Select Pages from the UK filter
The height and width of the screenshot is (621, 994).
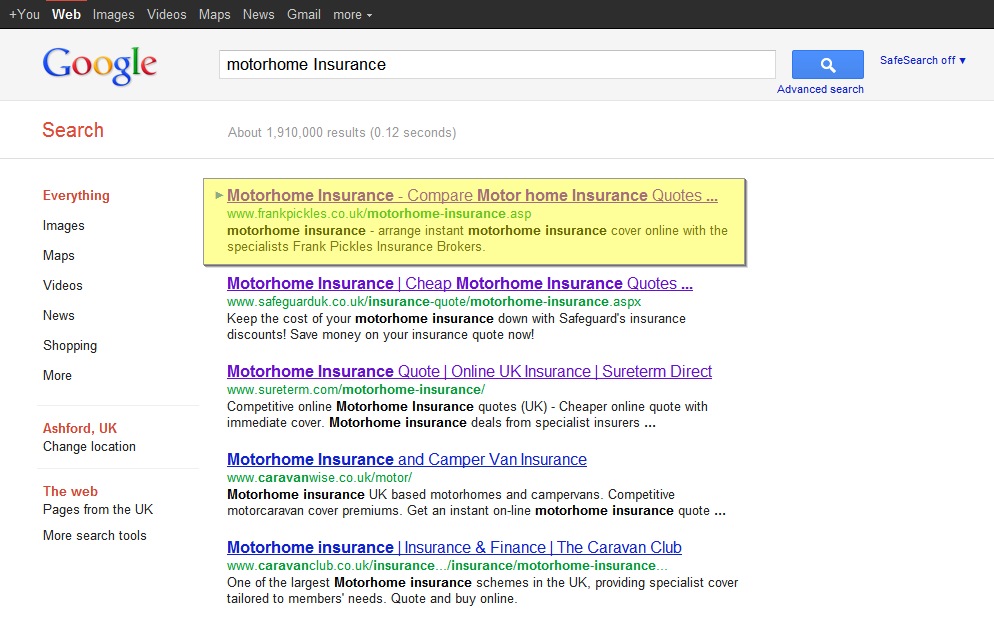tap(98, 509)
